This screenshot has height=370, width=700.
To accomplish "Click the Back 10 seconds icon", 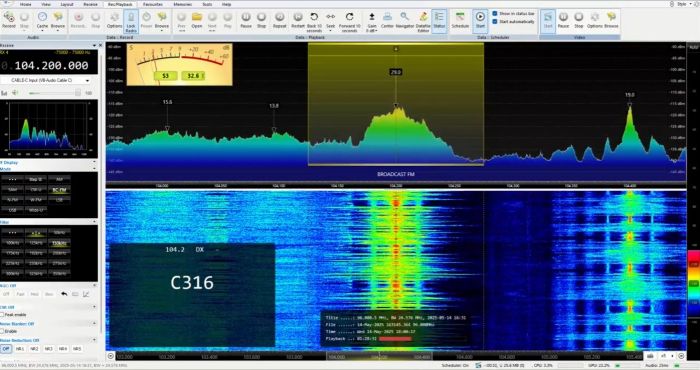I will tap(314, 22).
